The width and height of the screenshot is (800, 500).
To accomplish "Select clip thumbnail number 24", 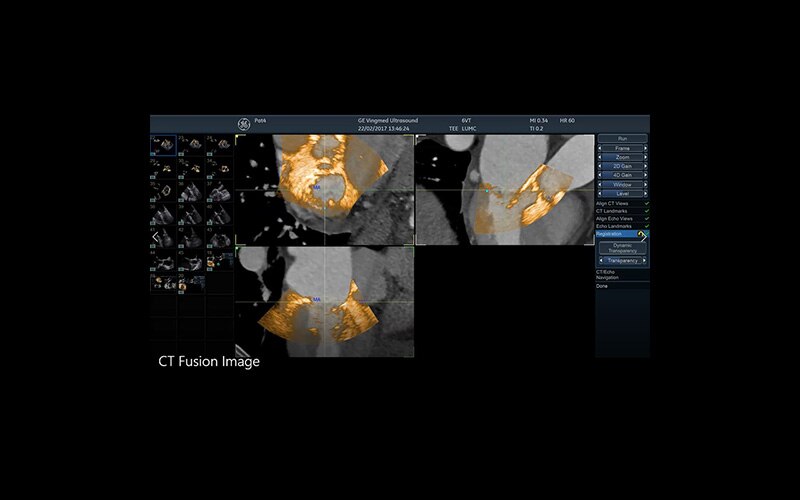I will point(219,145).
